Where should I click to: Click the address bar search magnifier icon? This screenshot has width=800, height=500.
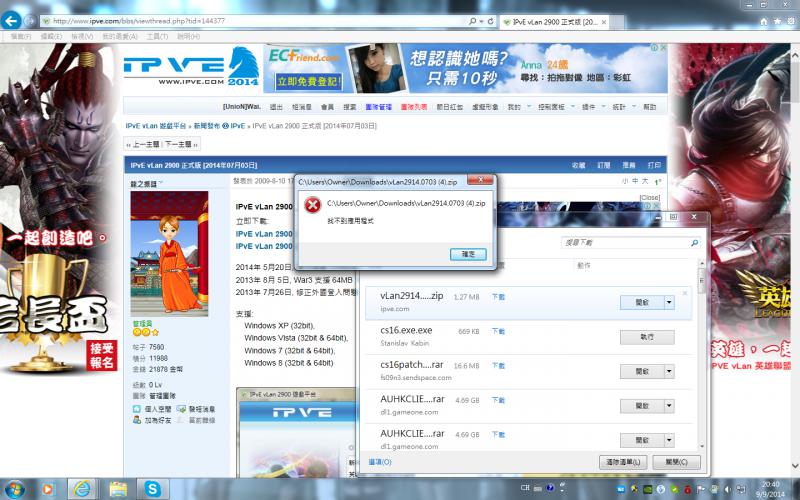[472, 21]
